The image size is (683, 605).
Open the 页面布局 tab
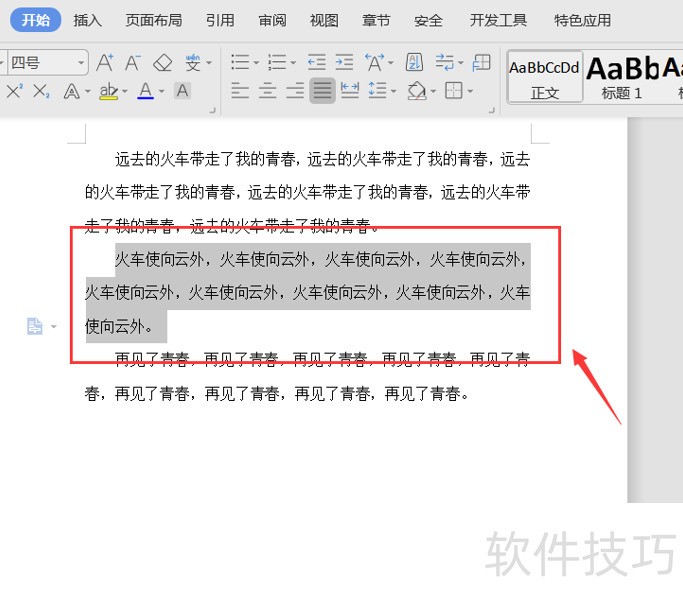point(154,20)
